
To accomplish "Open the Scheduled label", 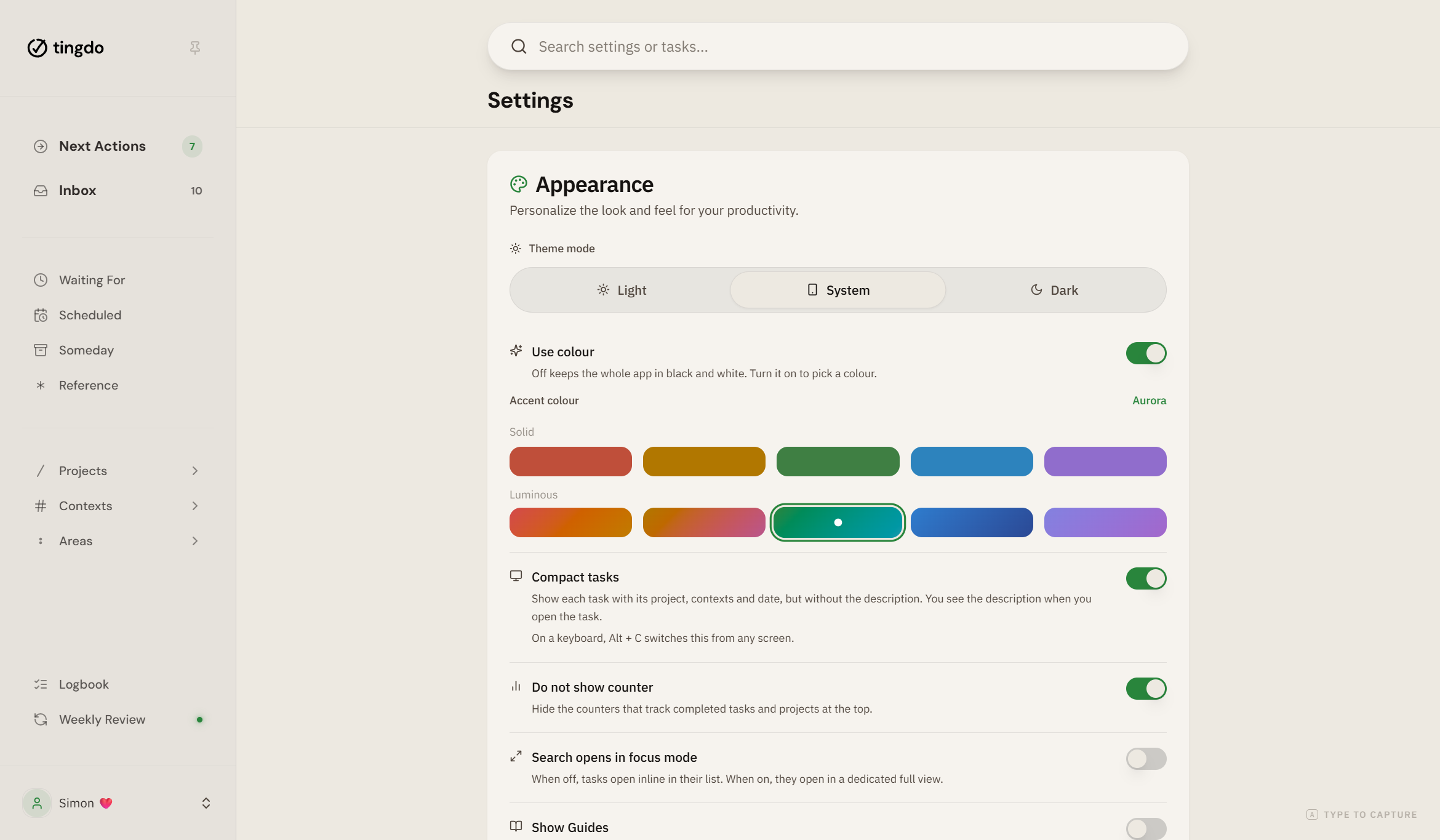I will [90, 315].
